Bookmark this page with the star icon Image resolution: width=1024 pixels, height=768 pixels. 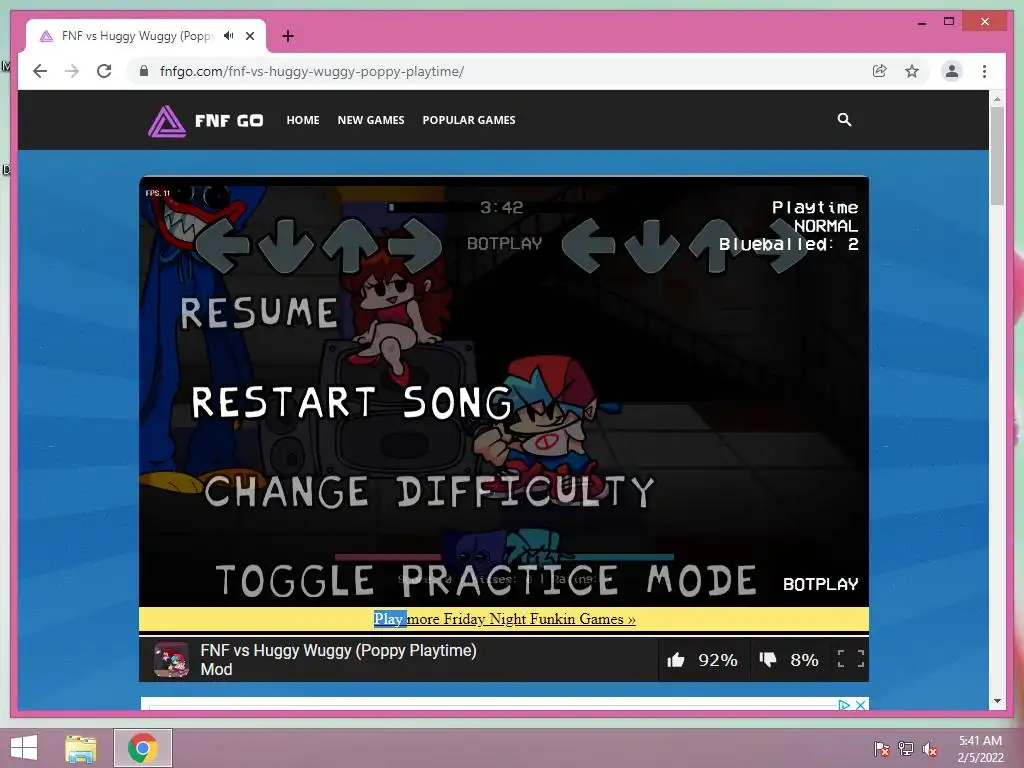[912, 71]
